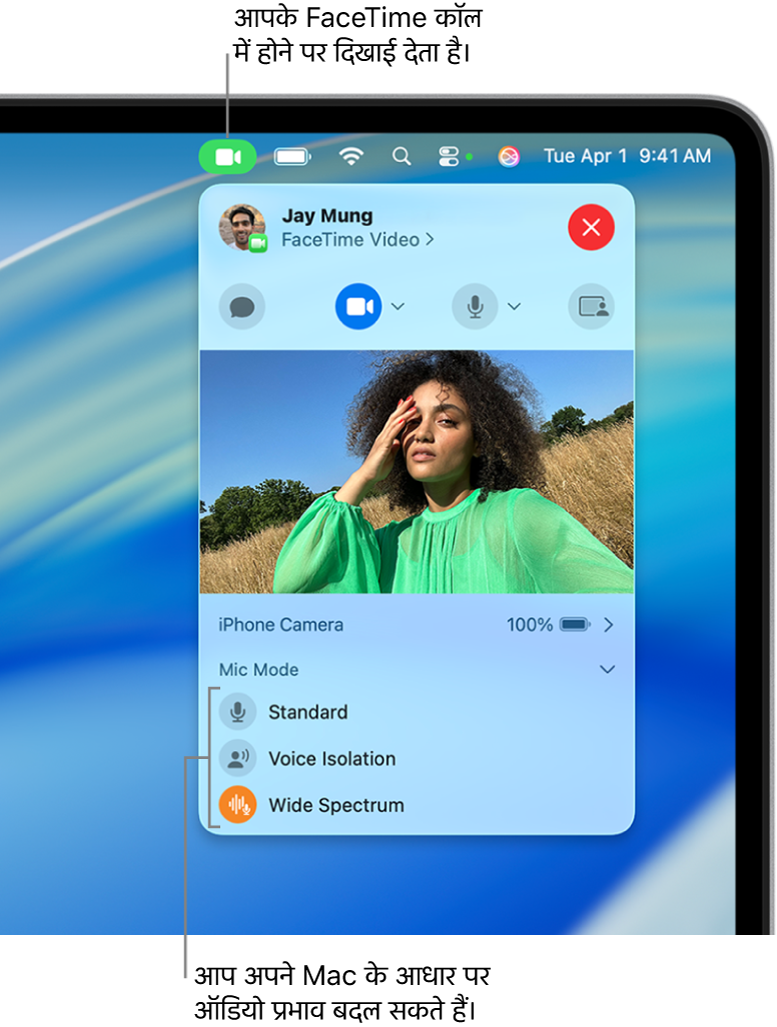Open iPhone Camera details chevron
Image resolution: width=777 pixels, height=1027 pixels.
click(x=608, y=625)
